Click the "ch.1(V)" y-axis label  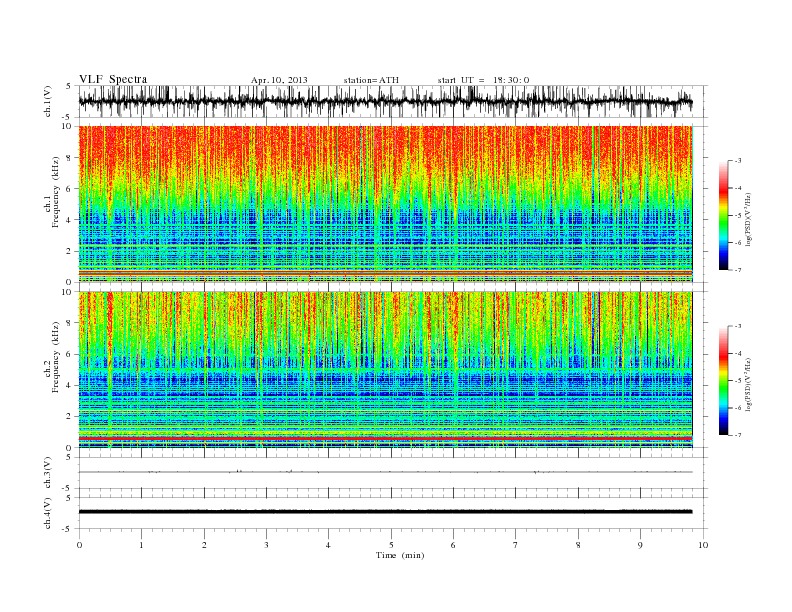pyautogui.click(x=48, y=101)
